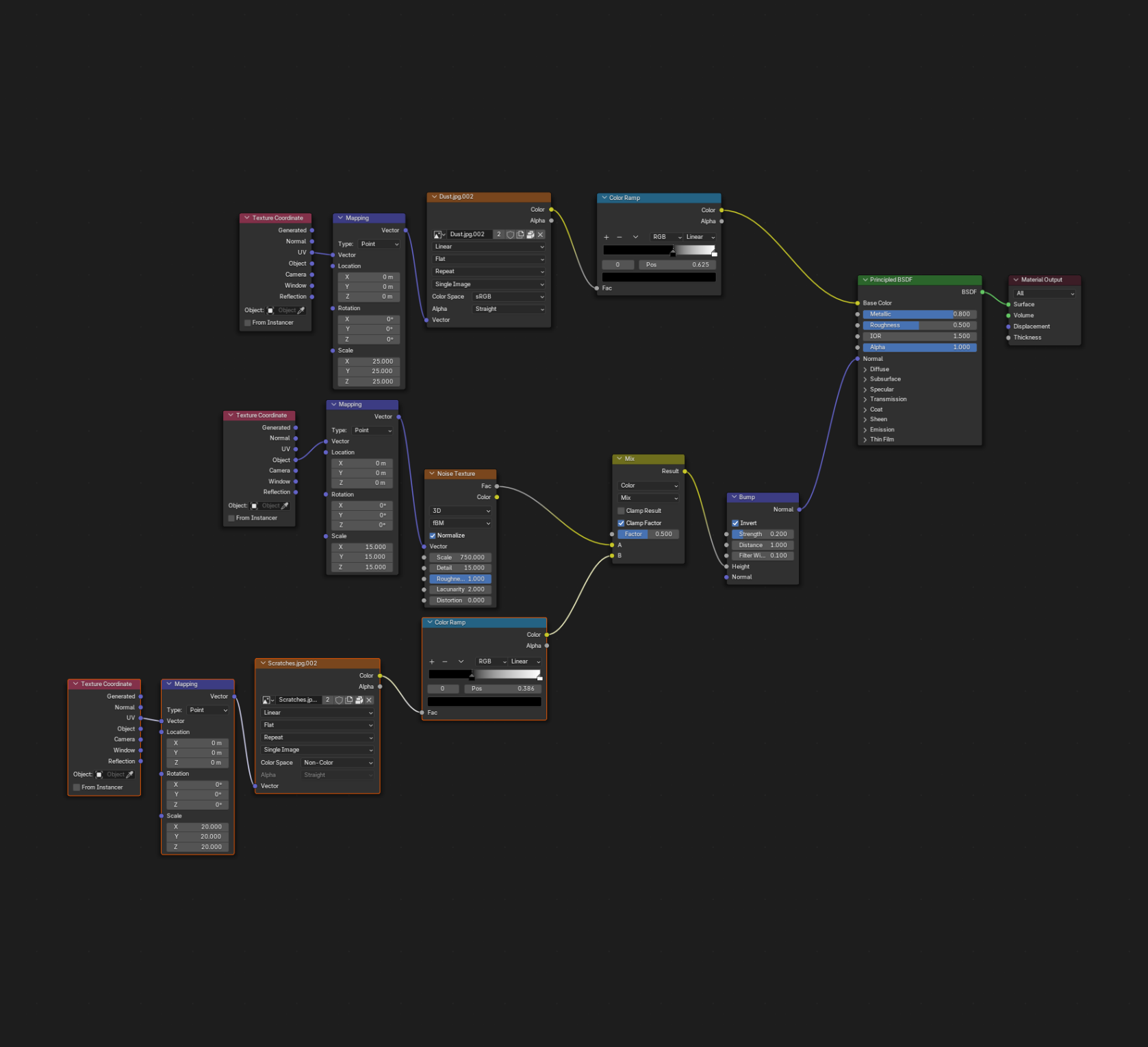Open image browser in Scratches.jpg.002 node

pyautogui.click(x=268, y=700)
